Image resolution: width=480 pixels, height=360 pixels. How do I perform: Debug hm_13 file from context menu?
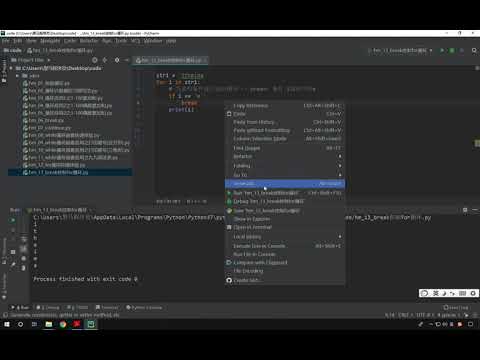click(285, 201)
